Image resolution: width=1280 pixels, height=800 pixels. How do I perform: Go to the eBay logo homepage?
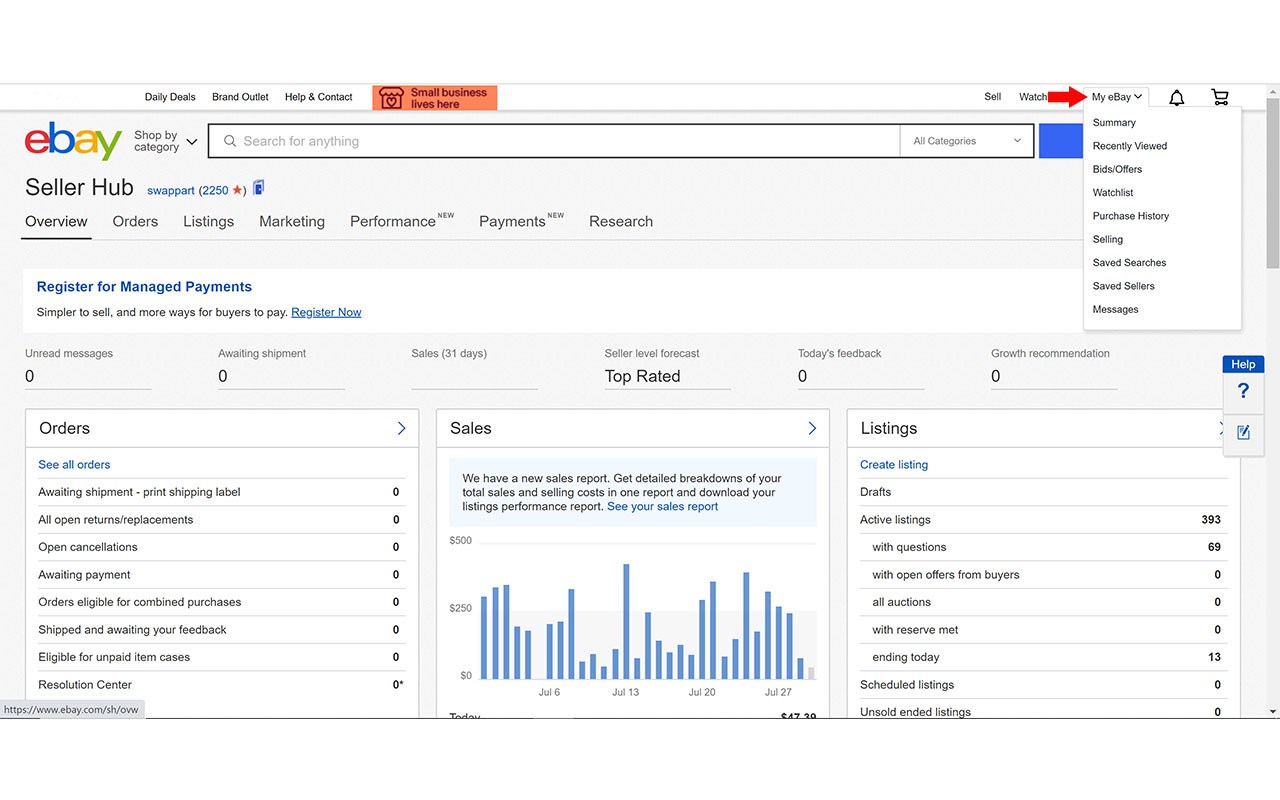73,141
